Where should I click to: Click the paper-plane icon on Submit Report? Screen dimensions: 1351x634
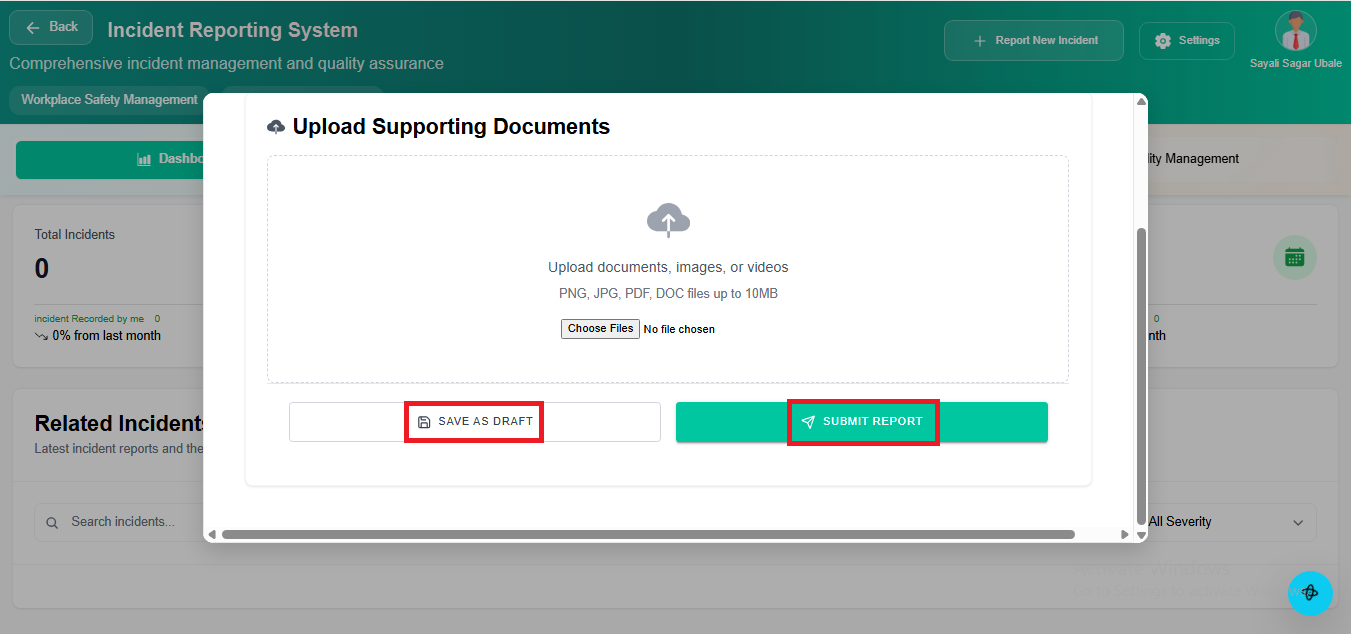[x=808, y=421]
